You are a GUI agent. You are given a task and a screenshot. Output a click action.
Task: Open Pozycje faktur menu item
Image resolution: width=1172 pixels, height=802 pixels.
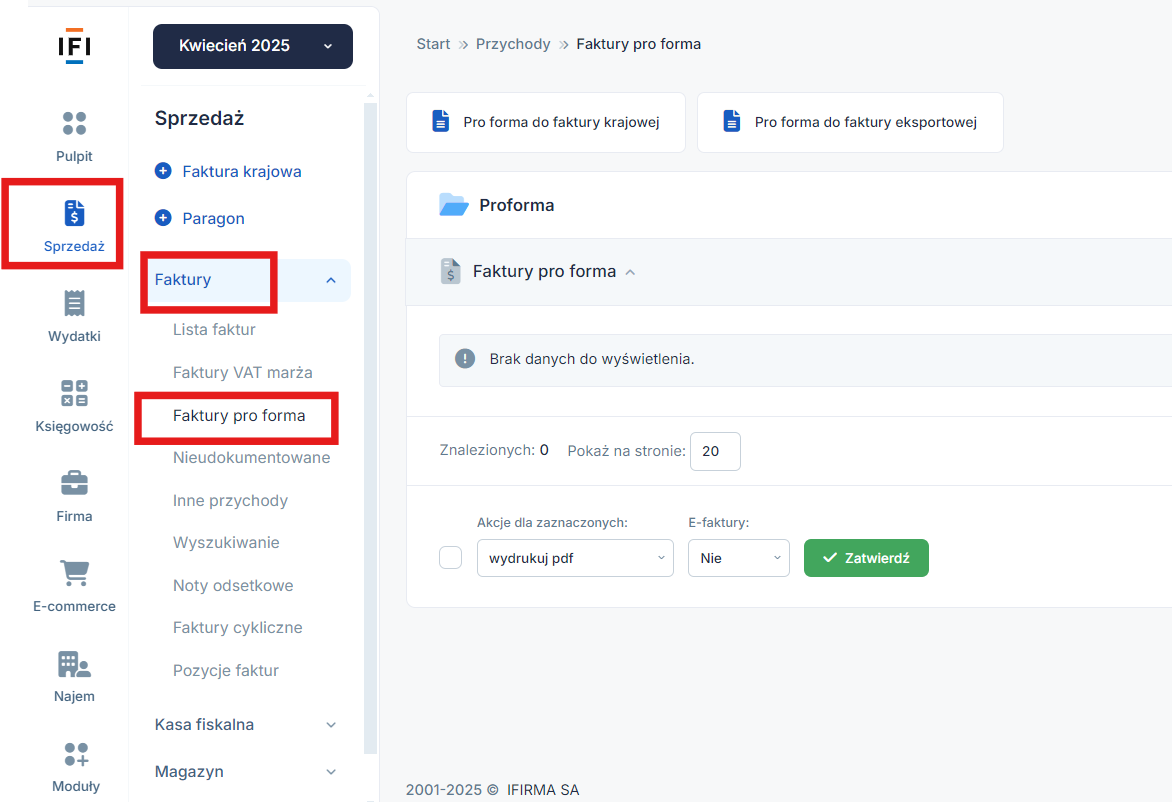(x=225, y=670)
